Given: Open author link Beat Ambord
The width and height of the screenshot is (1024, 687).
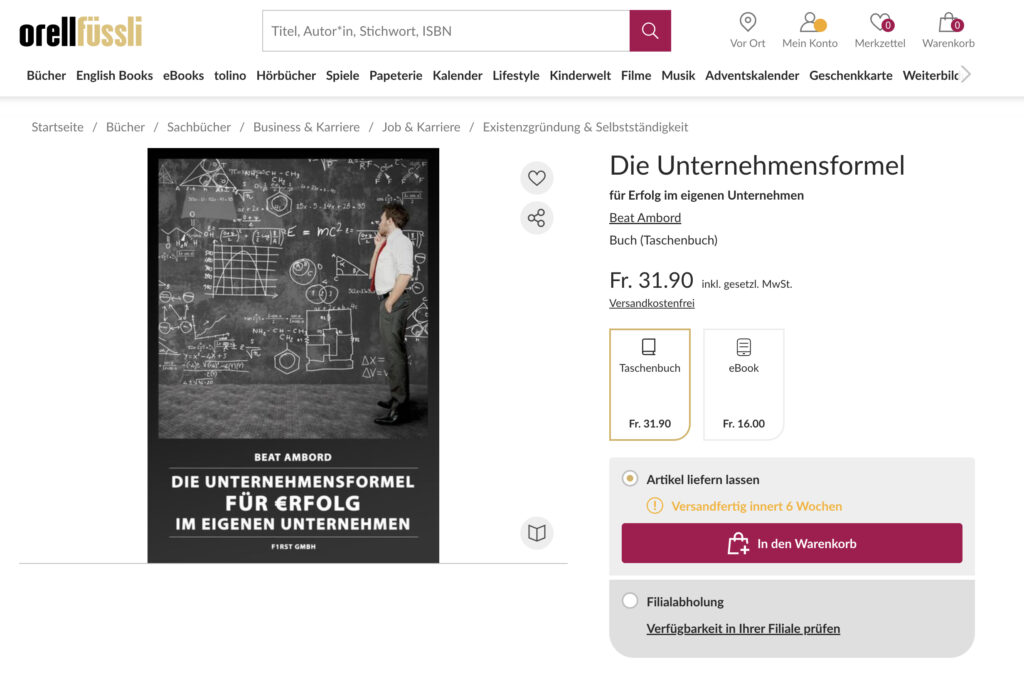Looking at the screenshot, I should (645, 218).
